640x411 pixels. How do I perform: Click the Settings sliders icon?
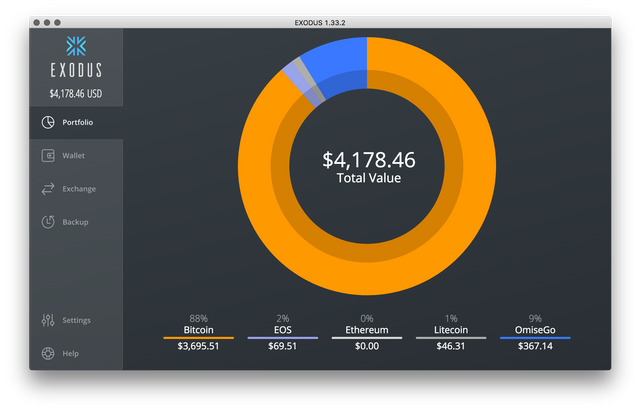48,320
